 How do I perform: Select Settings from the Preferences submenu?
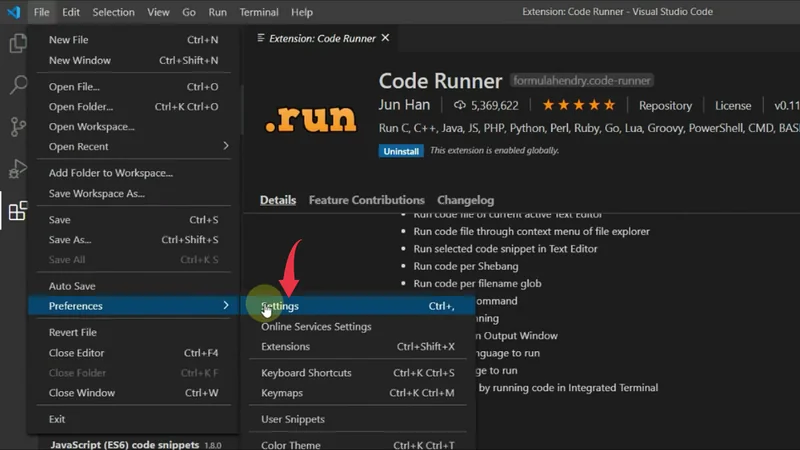pos(280,306)
